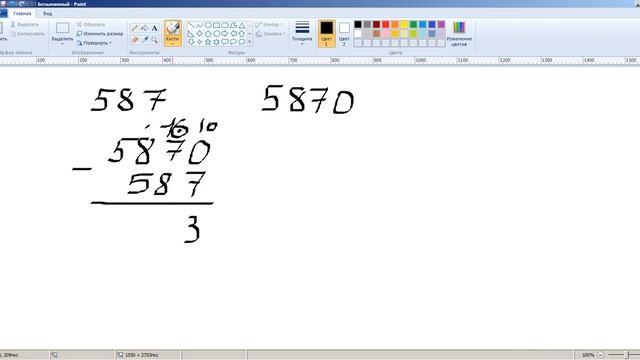Screen dimensions: 640x360
Task: Select the Pencil tool
Action: coord(134,28)
